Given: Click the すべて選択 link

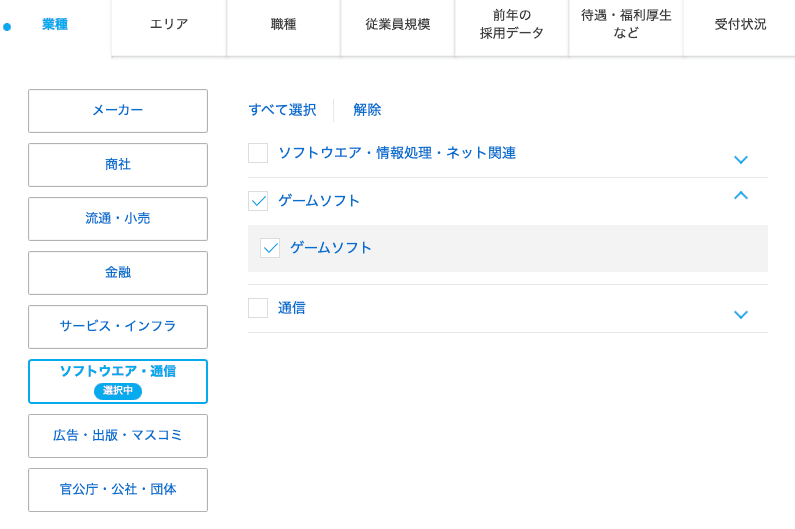Looking at the screenshot, I should pyautogui.click(x=282, y=110).
